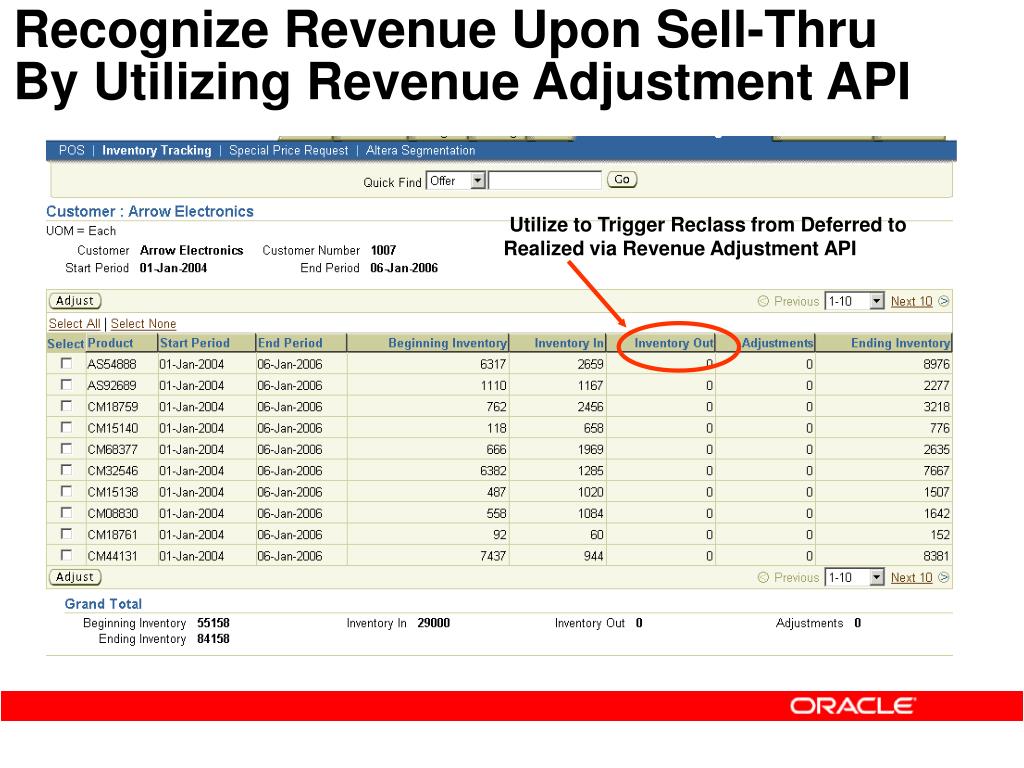The image size is (1024, 768).
Task: Click Inventory In value 1969
Action: pos(590,450)
